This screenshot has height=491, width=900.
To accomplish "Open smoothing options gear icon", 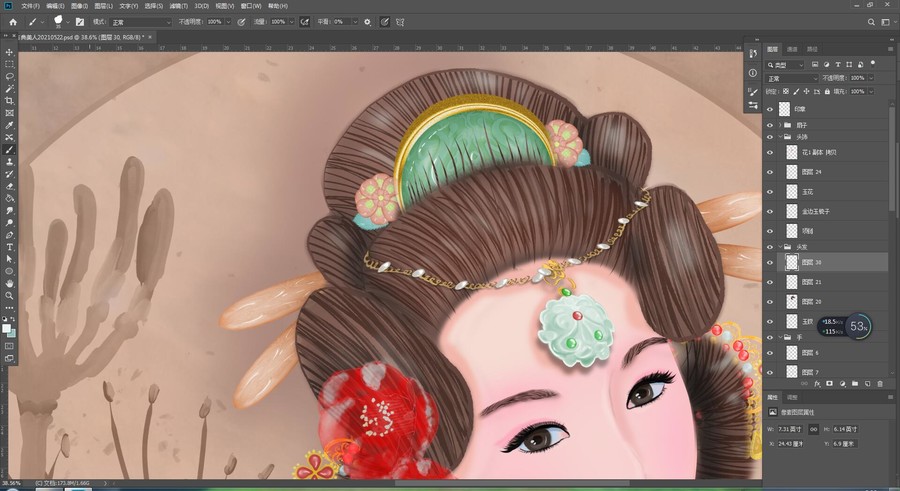I will (x=367, y=22).
